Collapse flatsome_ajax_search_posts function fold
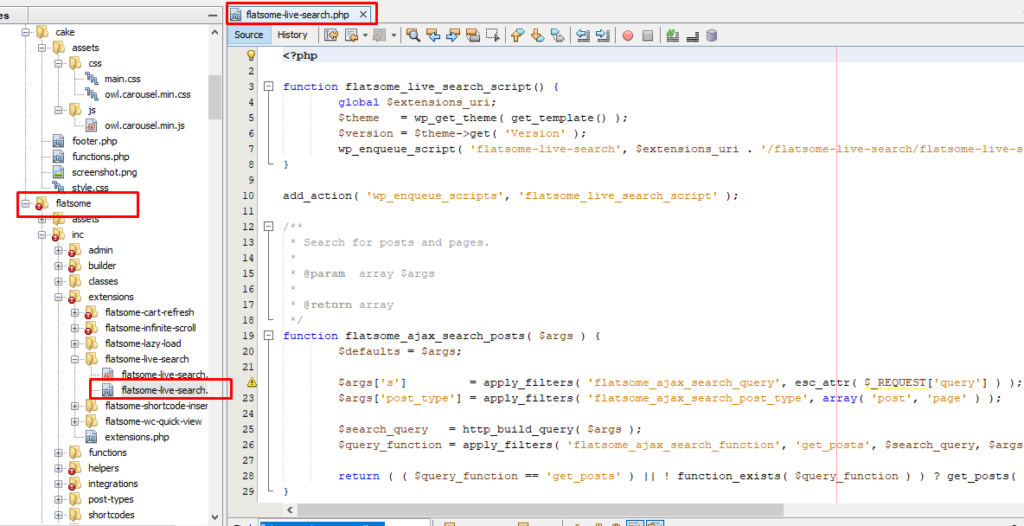 pyautogui.click(x=267, y=336)
